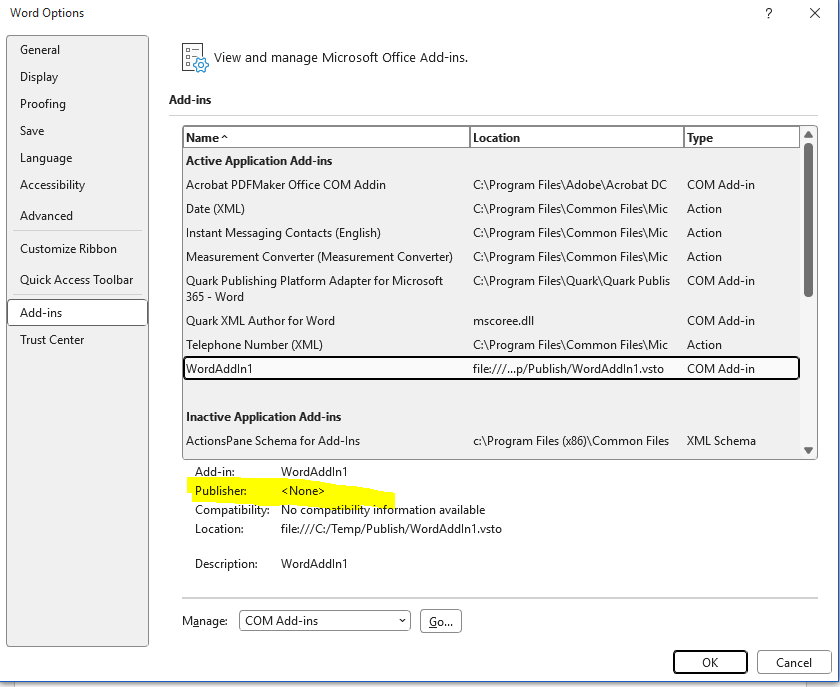Click the add-ins list scrollbar thumb
This screenshot has height=687, width=840.
(x=808, y=220)
